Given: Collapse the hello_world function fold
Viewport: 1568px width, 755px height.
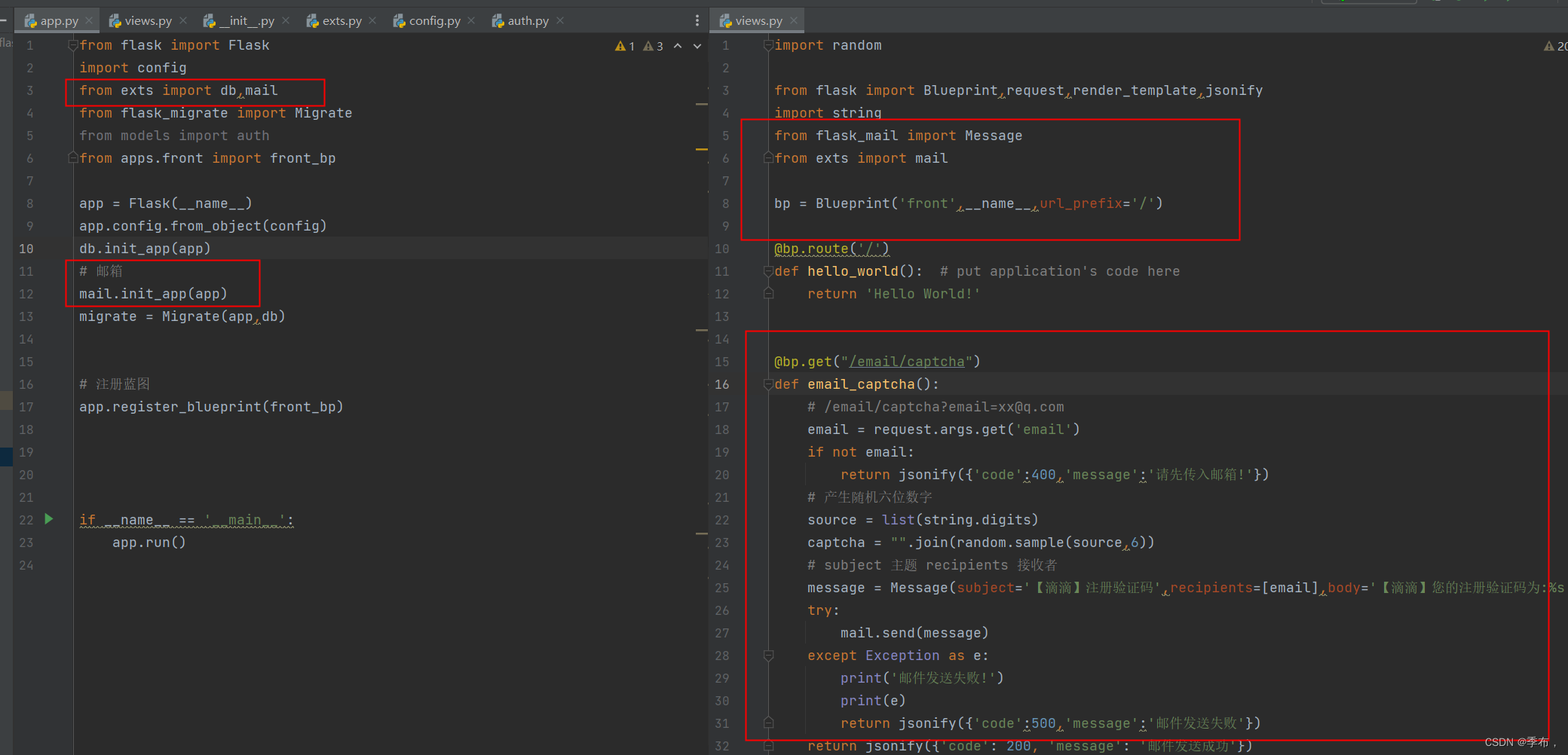Looking at the screenshot, I should (768, 271).
